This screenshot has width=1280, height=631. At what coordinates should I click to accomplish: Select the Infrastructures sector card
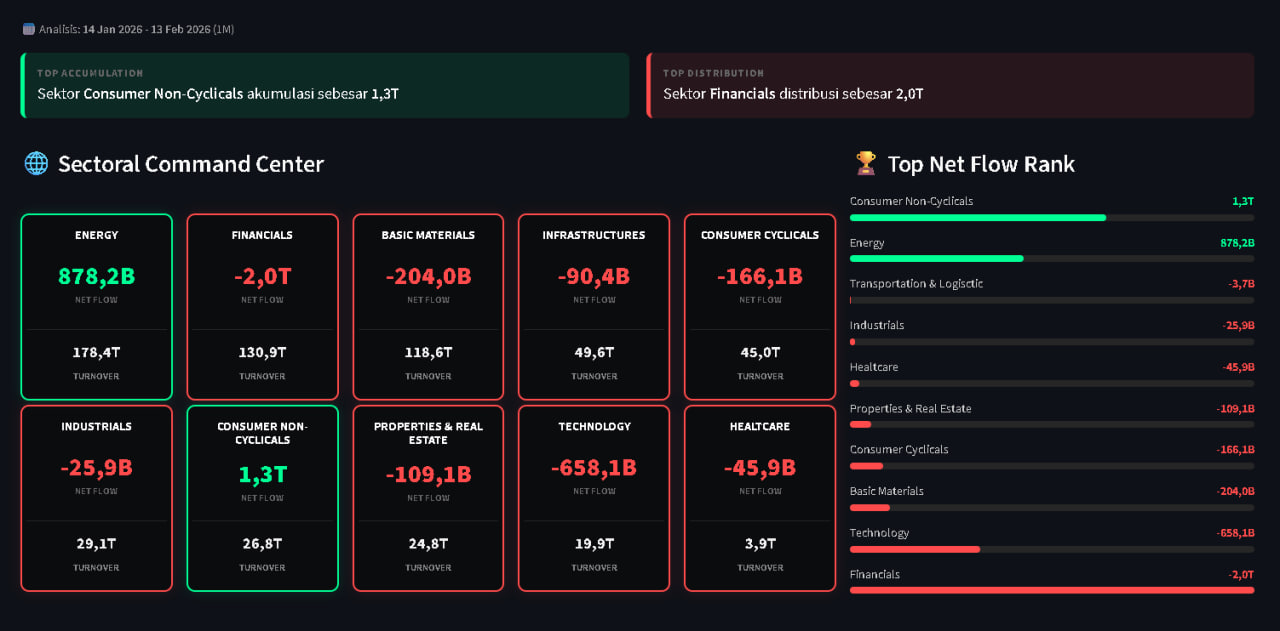(594, 307)
